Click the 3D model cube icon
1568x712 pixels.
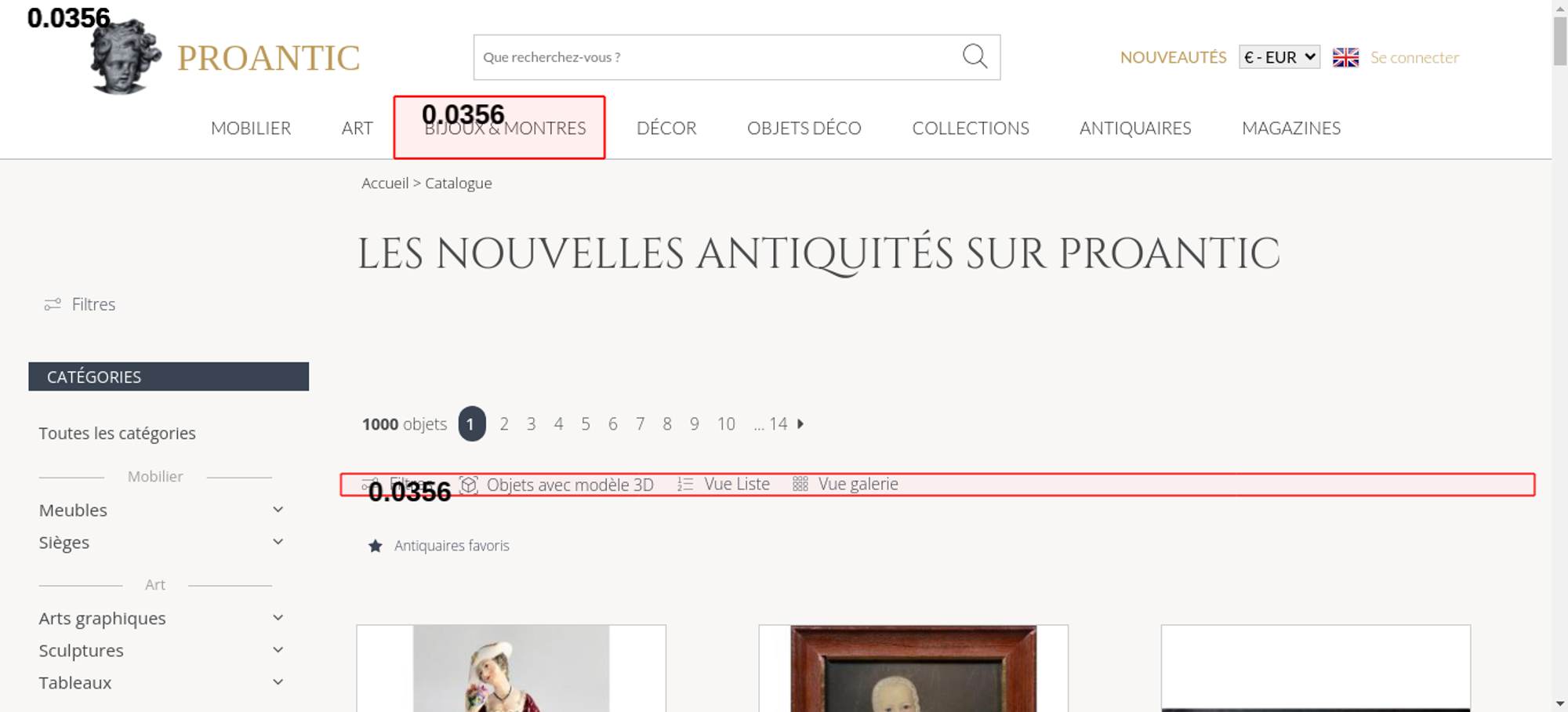(469, 485)
